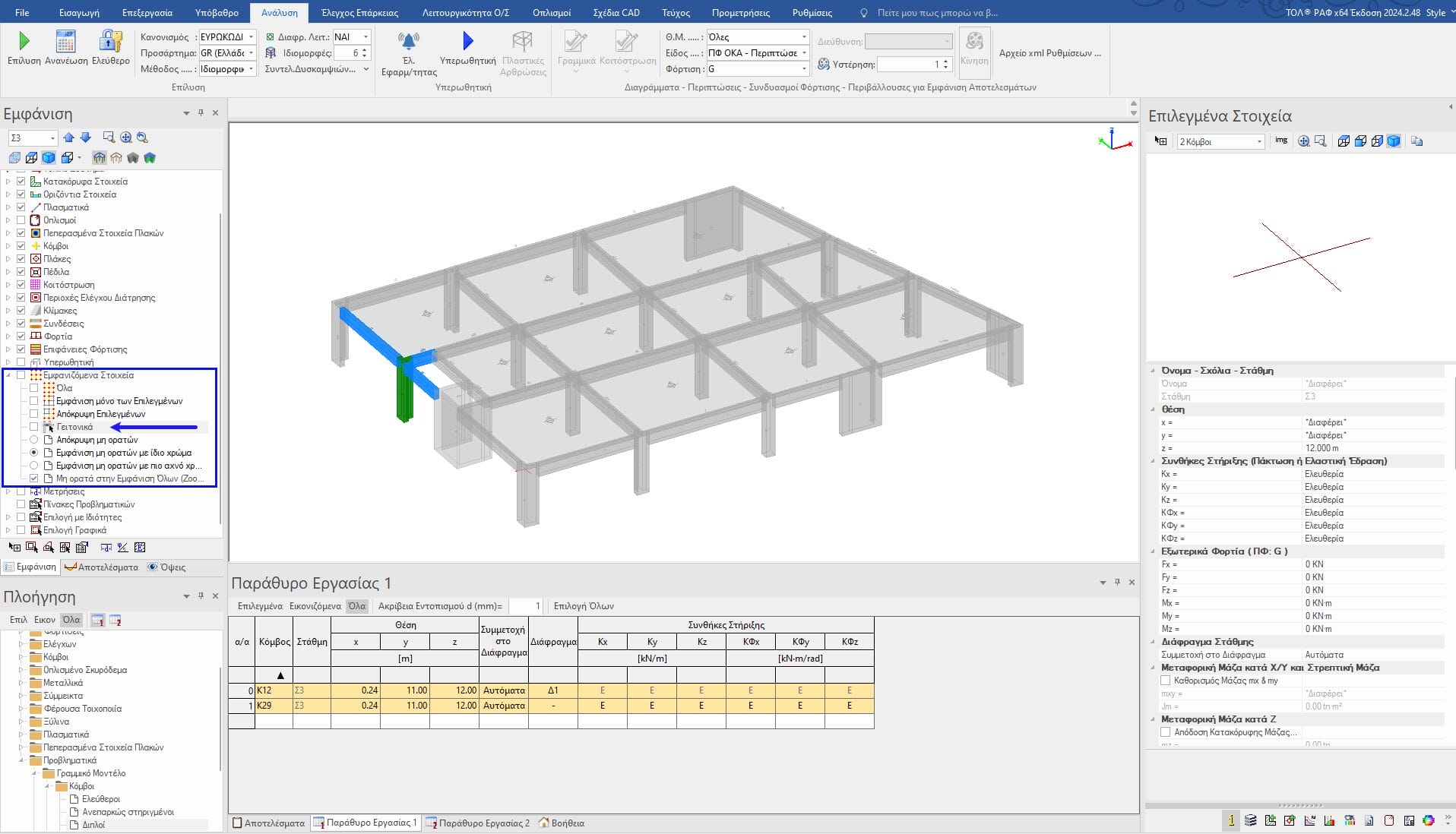Screen dimensions: 1456x834
Task: Click Αρχείο xml Ρυθμίσεων button
Action: pyautogui.click(x=1049, y=53)
